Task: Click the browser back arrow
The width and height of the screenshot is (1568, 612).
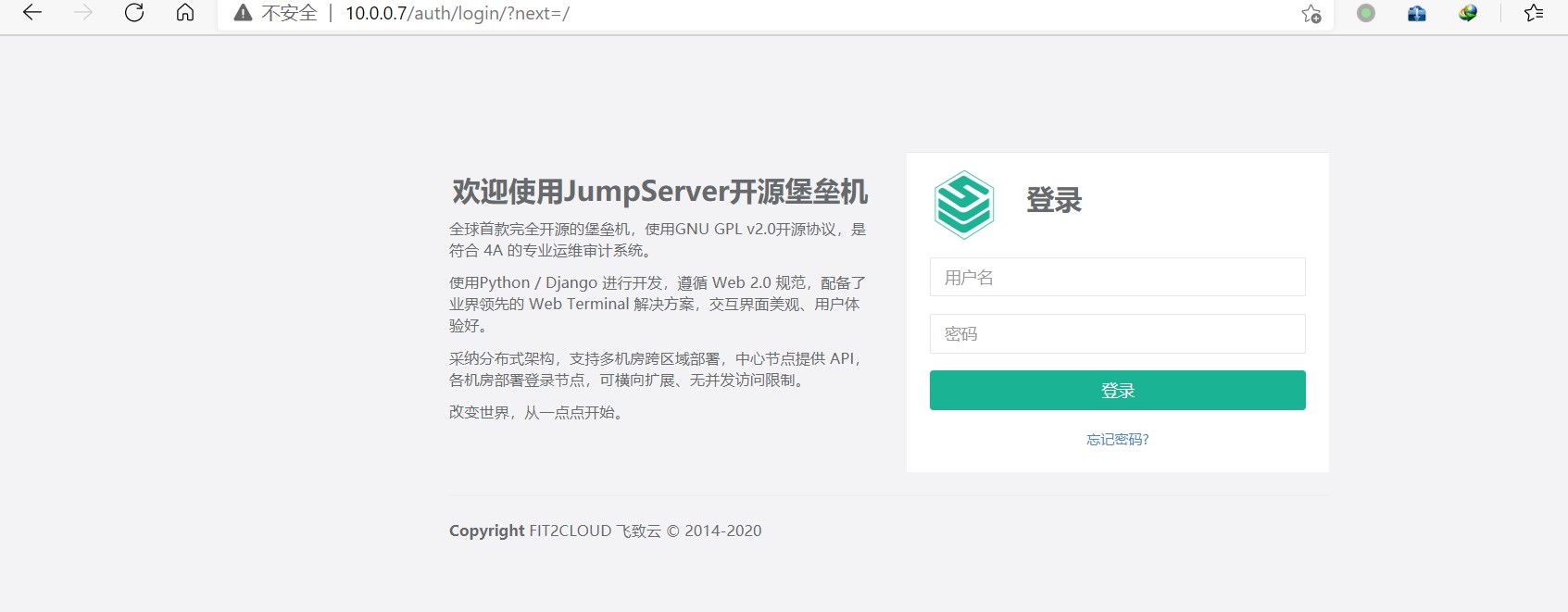Action: [x=32, y=13]
